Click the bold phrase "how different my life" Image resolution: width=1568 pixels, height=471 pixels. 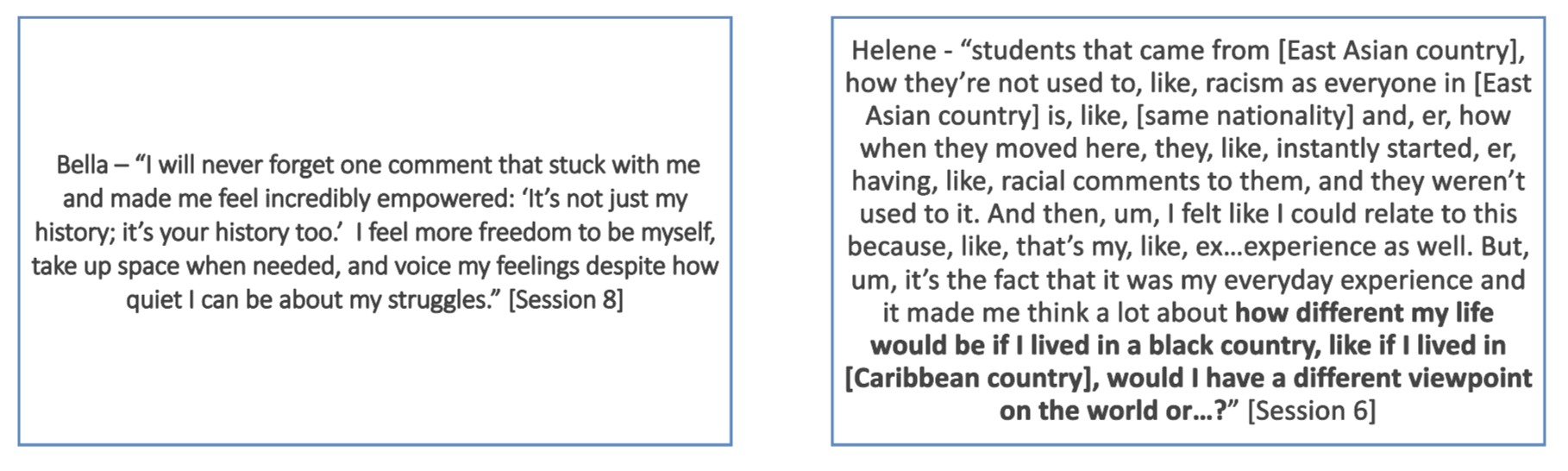(x=1364, y=312)
